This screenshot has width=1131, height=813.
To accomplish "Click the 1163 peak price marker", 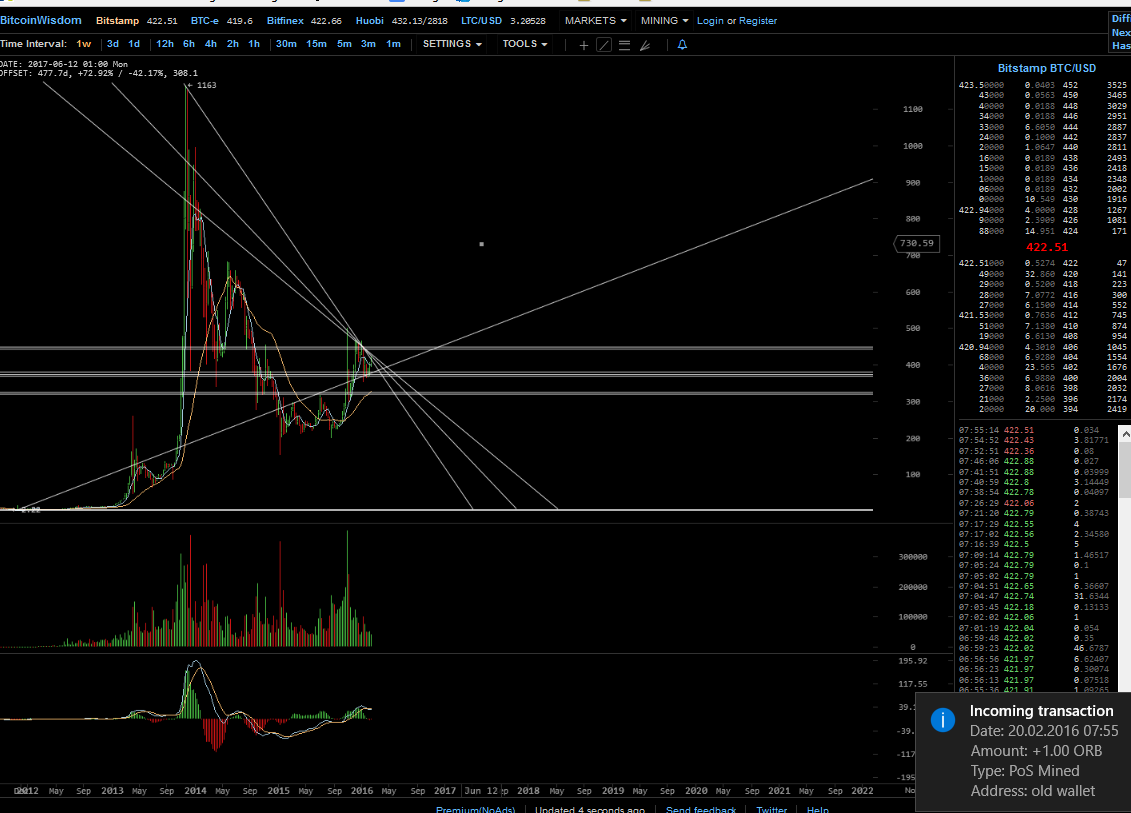I will tap(201, 85).
